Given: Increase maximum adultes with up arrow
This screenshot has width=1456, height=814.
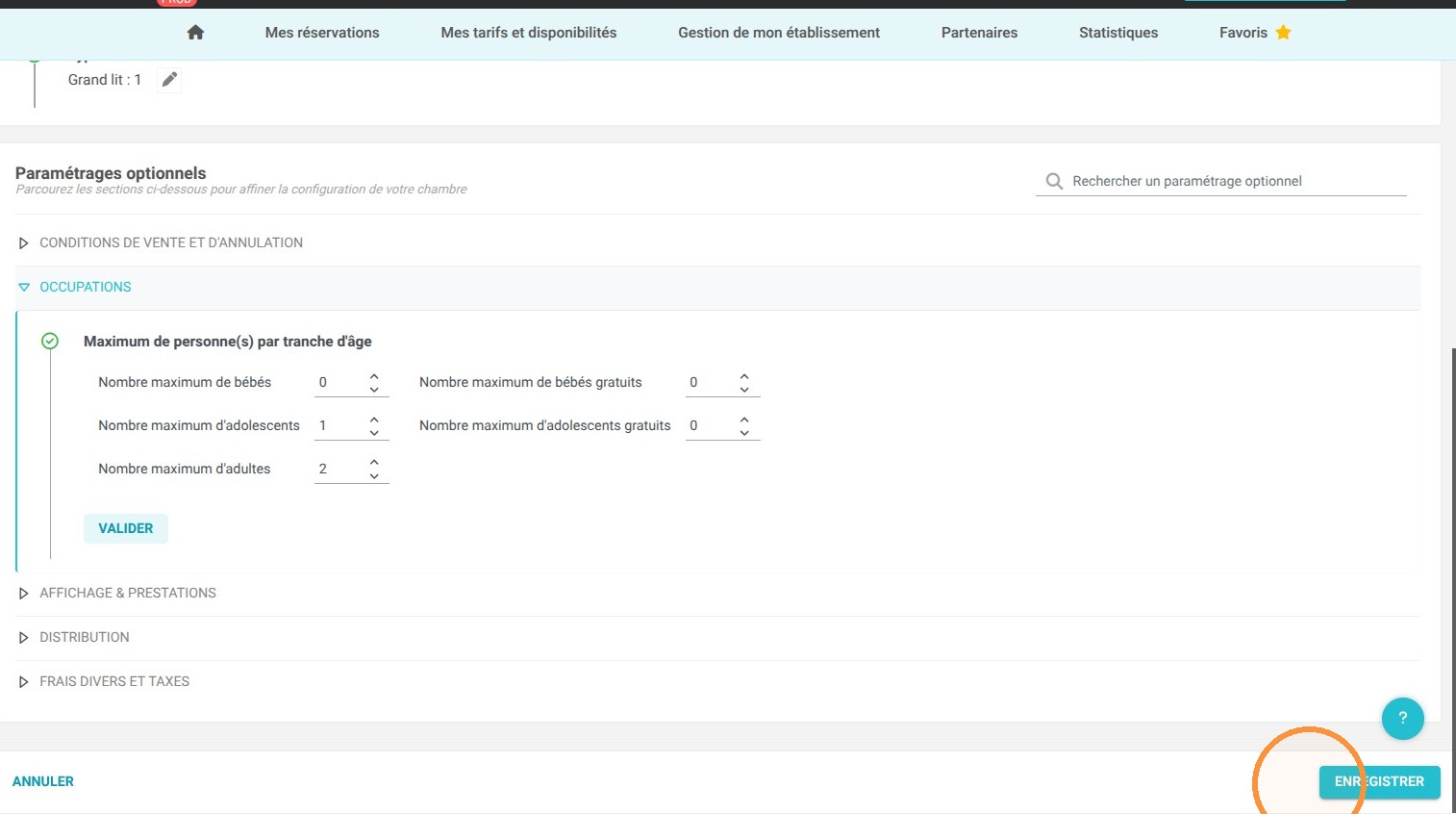Looking at the screenshot, I should [x=374, y=463].
